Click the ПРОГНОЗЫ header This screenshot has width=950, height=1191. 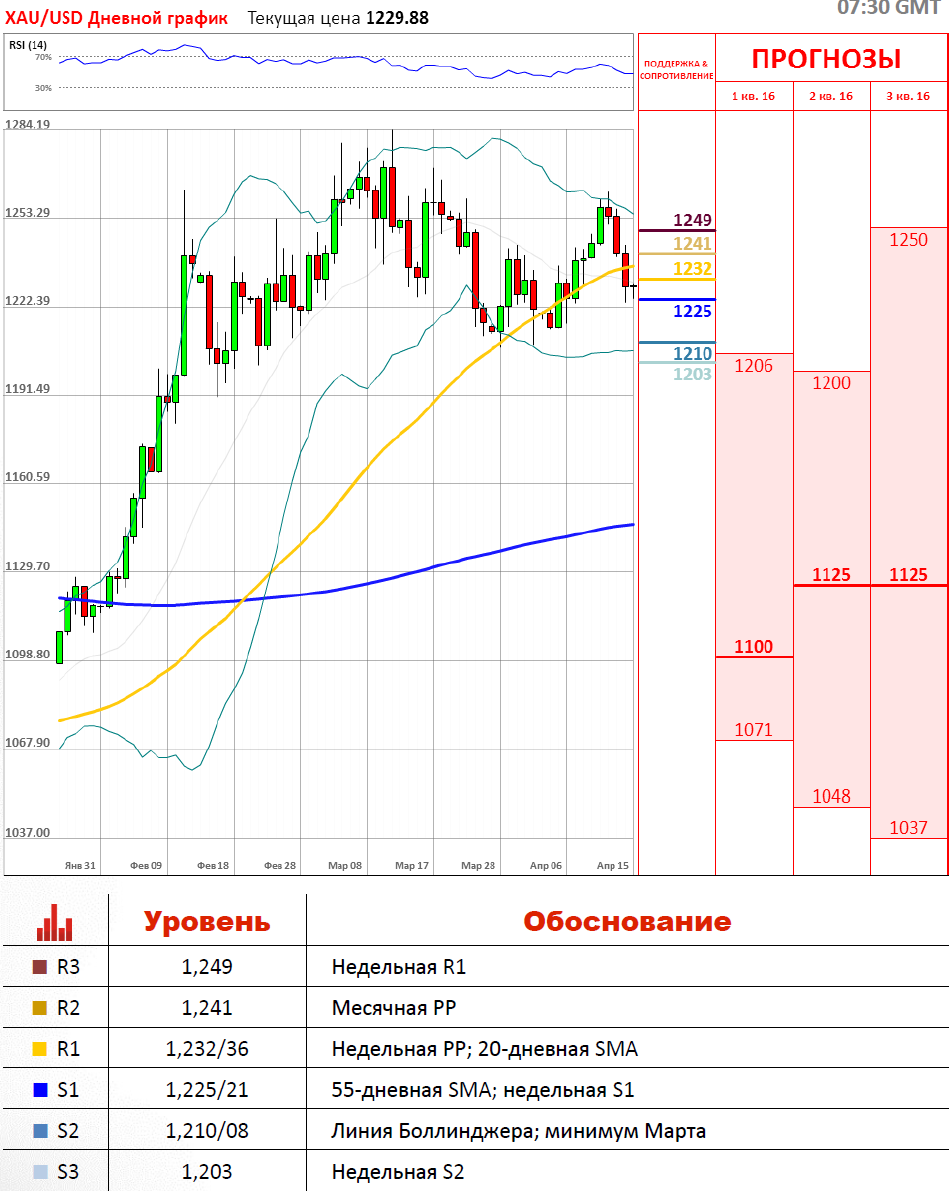[826, 59]
